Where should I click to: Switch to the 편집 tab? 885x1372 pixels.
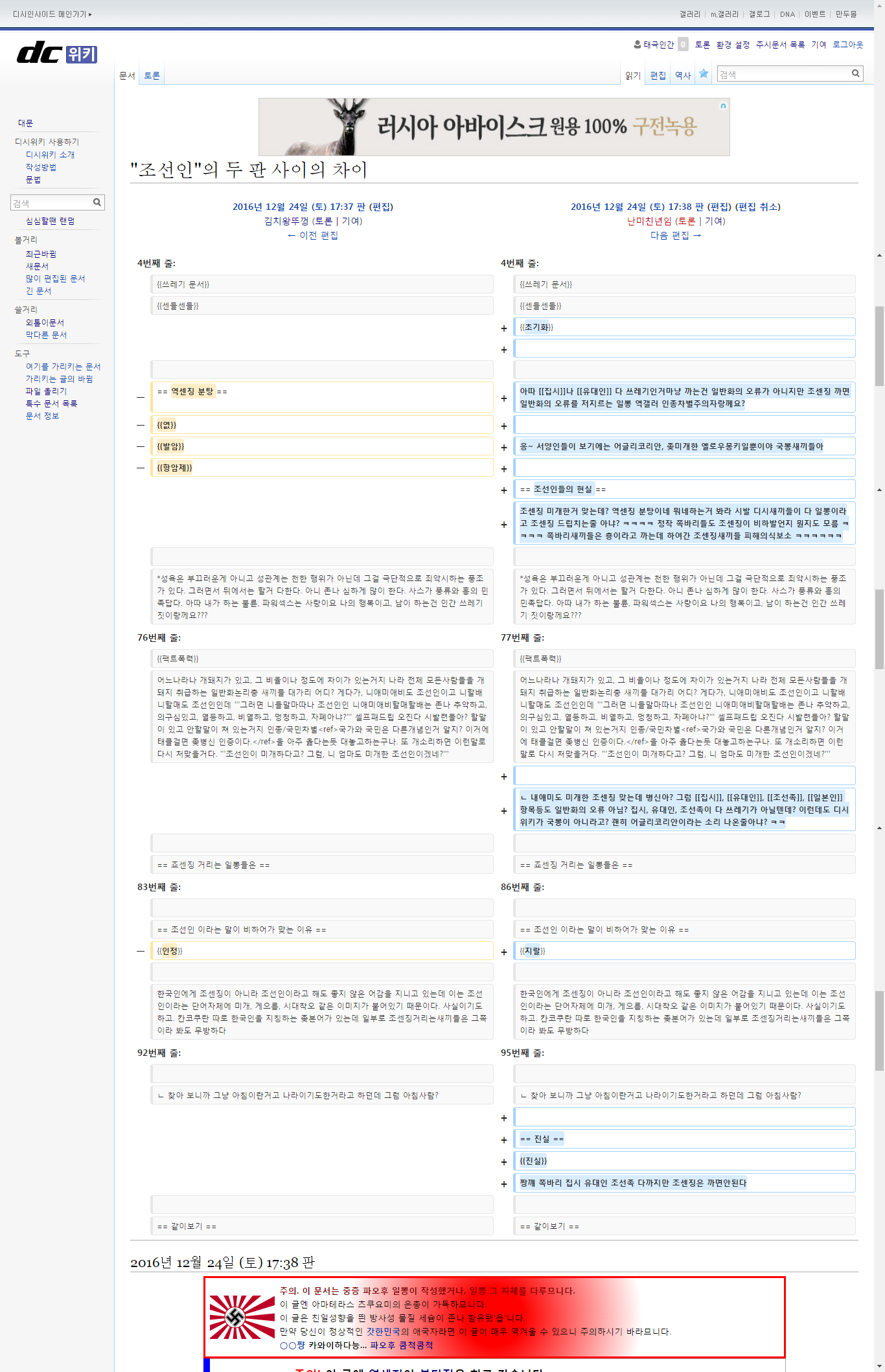coord(658,76)
